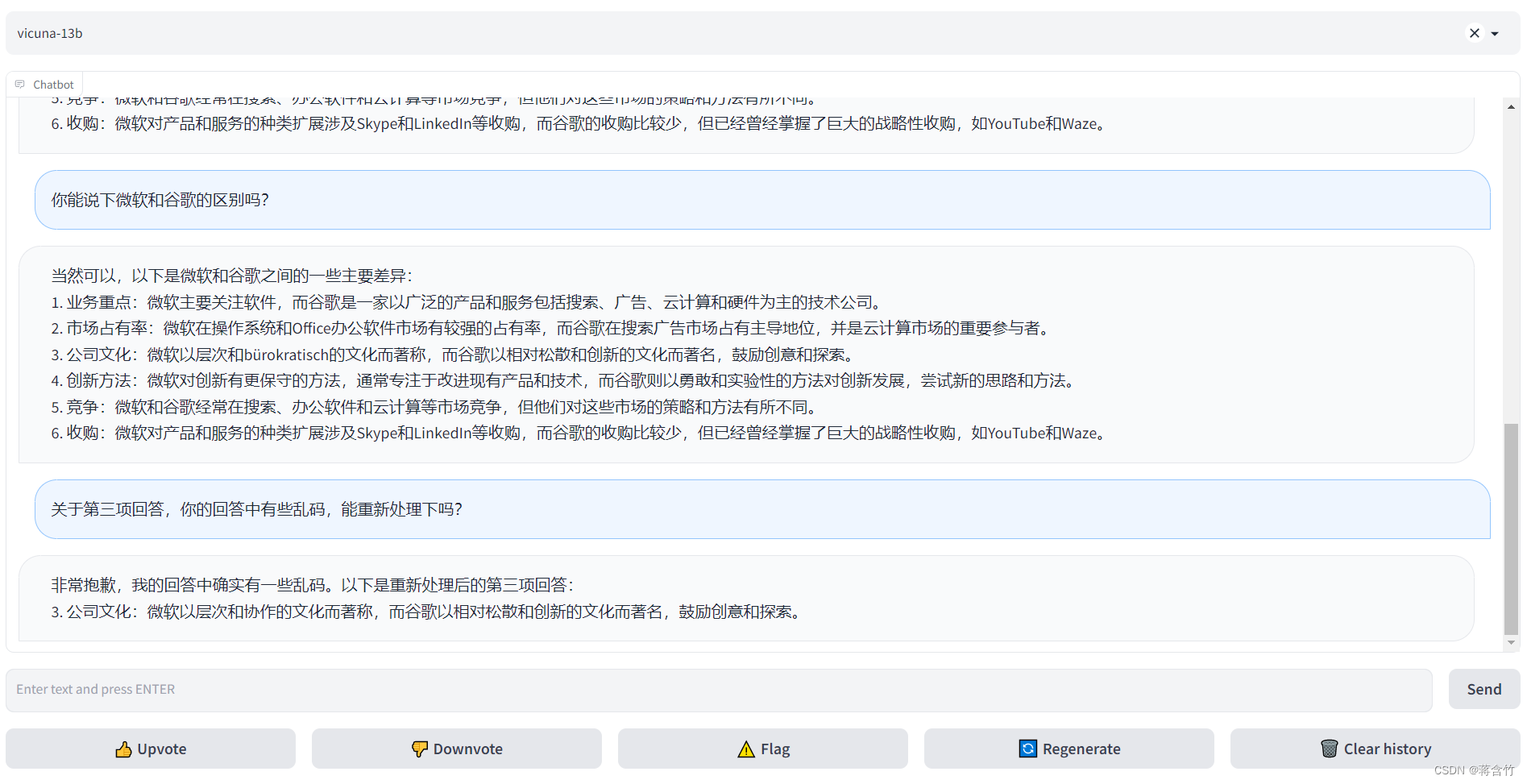This screenshot has width=1527, height=784.
Task: Click the line '2. 市场占有率'
Action: (552, 328)
